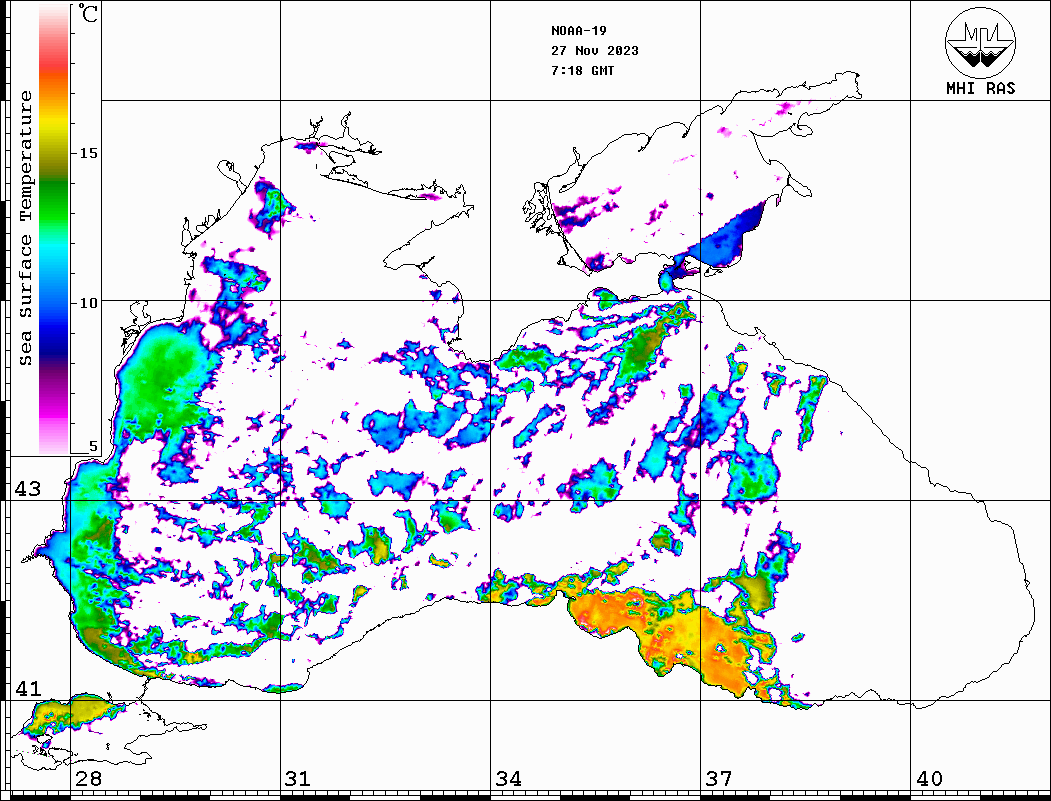Click the date '27 Nov 2023'
The width and height of the screenshot is (1051, 801).
coord(595,51)
